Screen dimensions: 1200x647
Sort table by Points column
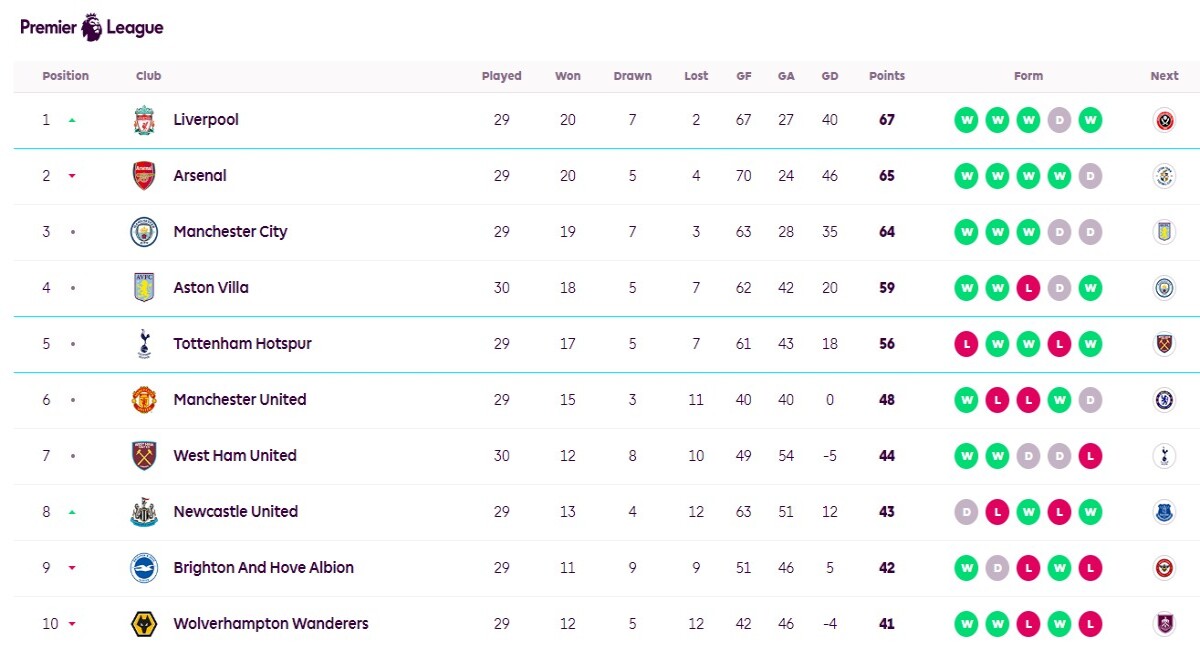click(887, 76)
